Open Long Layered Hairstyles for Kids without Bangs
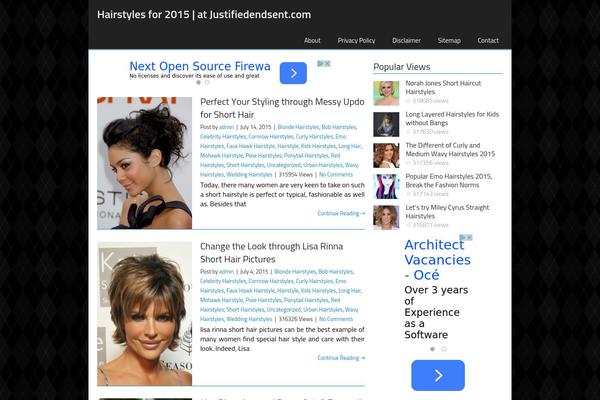This screenshot has height=400, width=600. (x=452, y=118)
